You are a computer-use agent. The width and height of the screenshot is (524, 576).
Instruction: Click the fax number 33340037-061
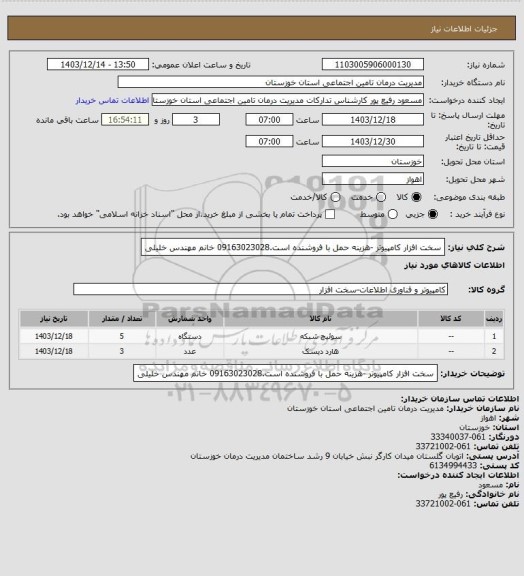458,437
